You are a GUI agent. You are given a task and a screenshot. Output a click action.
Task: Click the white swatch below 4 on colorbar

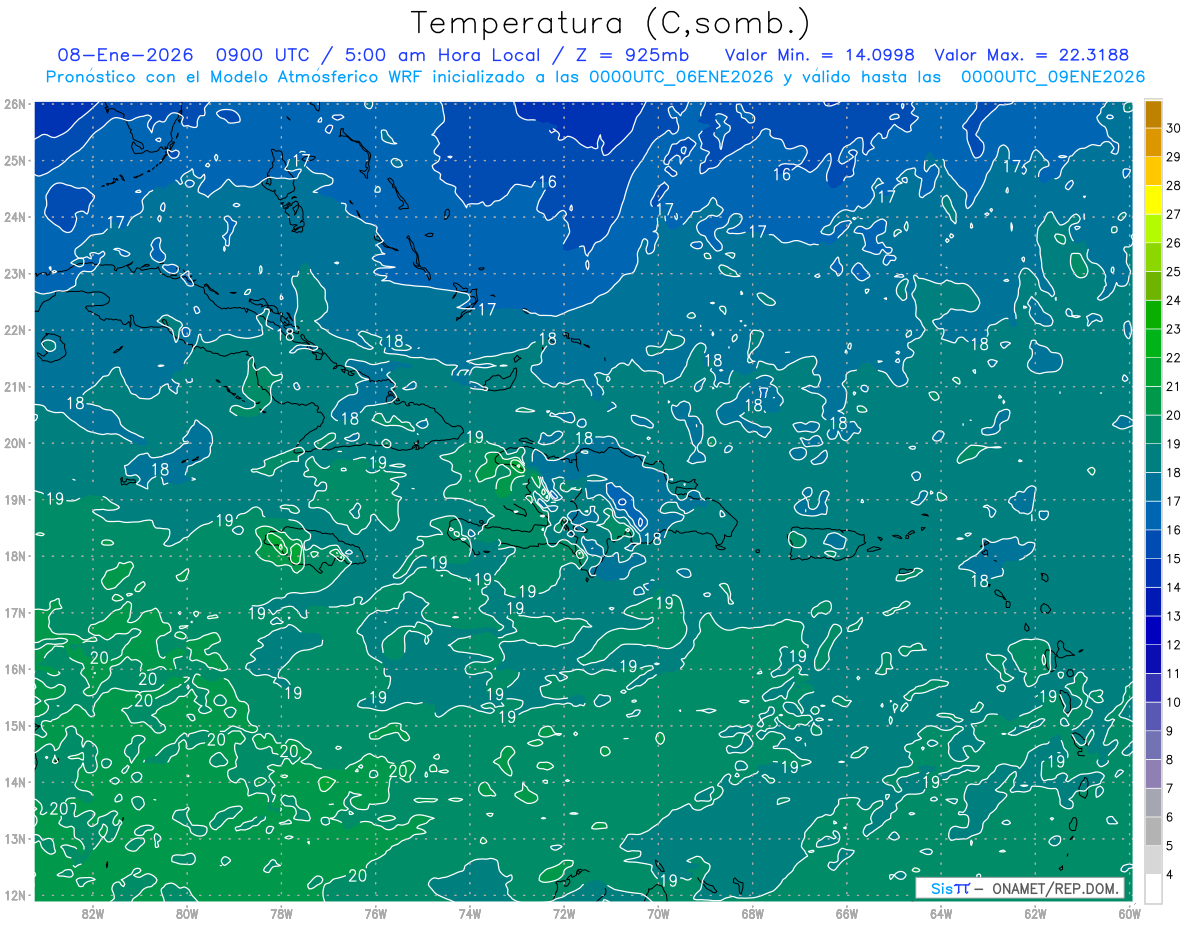pos(1153,888)
